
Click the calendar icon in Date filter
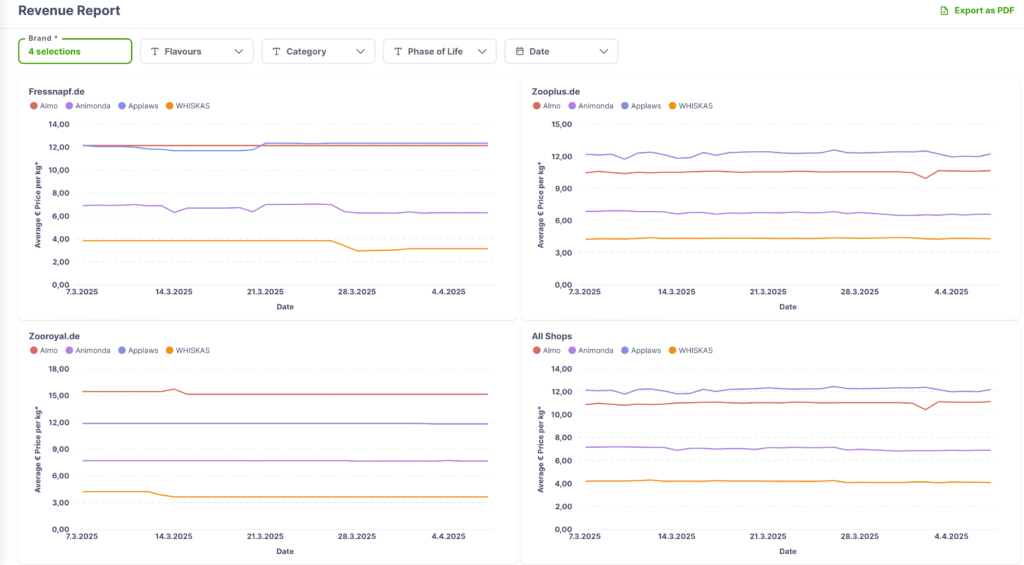point(519,51)
